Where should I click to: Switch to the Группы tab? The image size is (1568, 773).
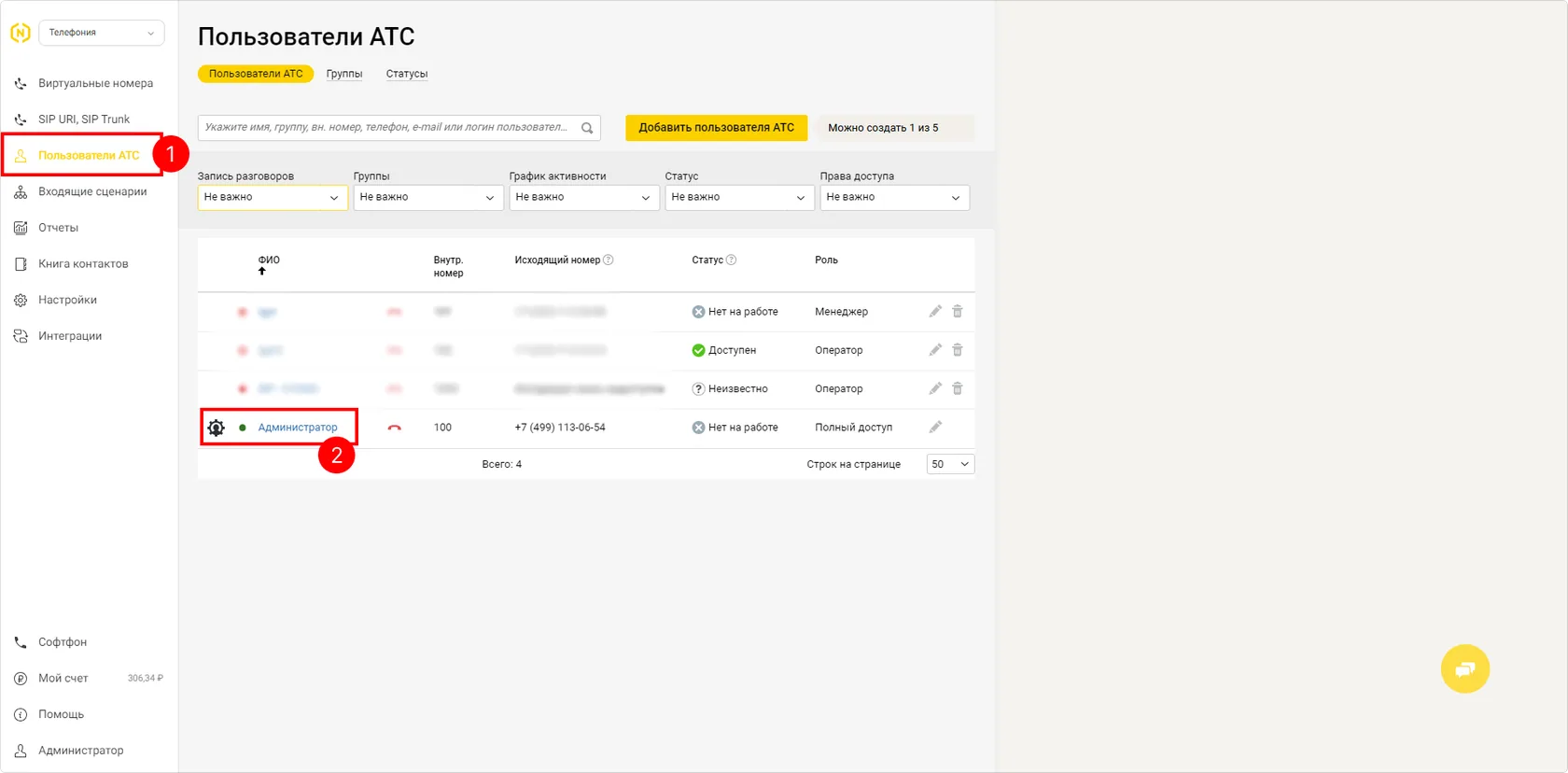pyautogui.click(x=344, y=74)
